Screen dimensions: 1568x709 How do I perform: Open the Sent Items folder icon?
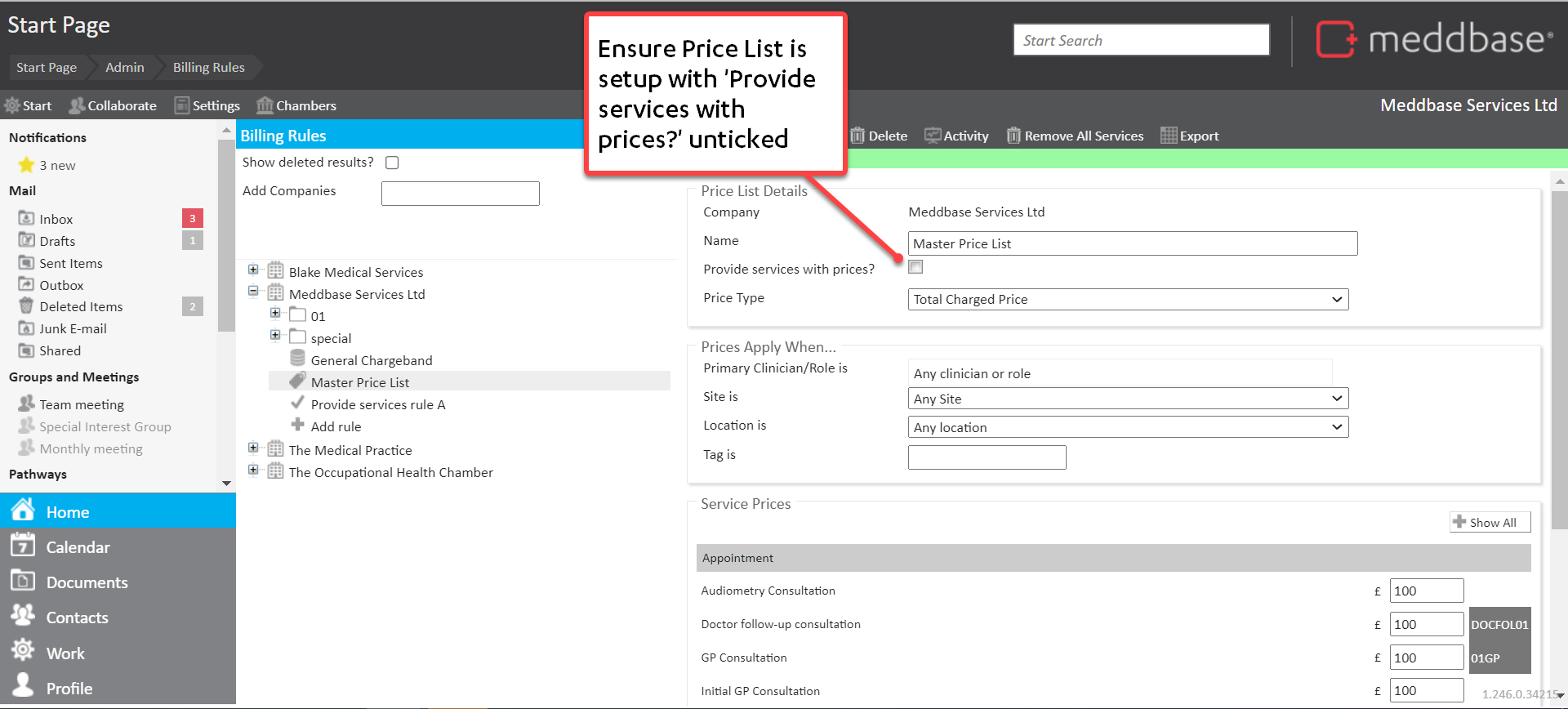click(x=26, y=262)
